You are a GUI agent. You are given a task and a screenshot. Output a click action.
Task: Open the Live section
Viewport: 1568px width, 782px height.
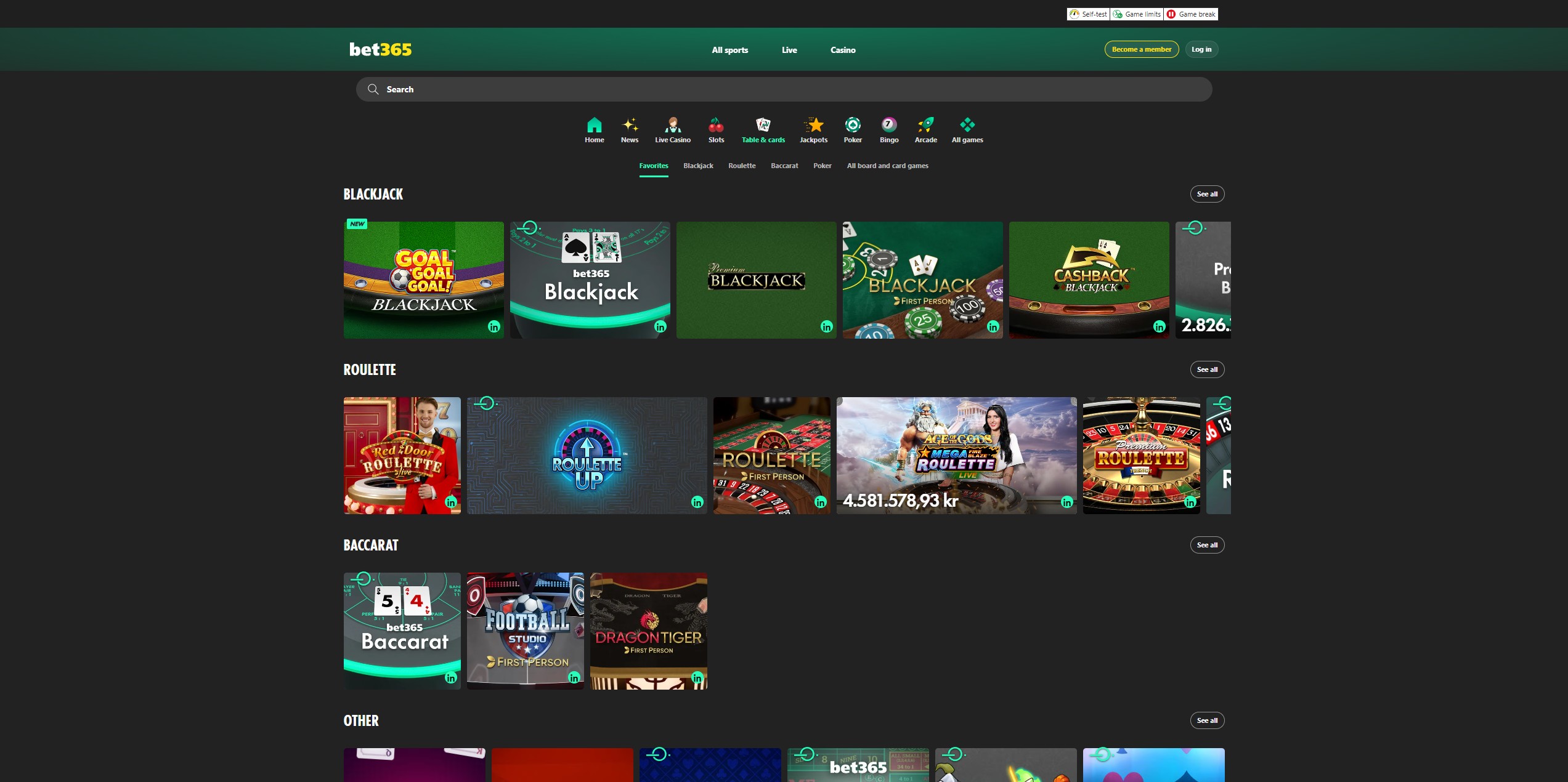point(789,50)
